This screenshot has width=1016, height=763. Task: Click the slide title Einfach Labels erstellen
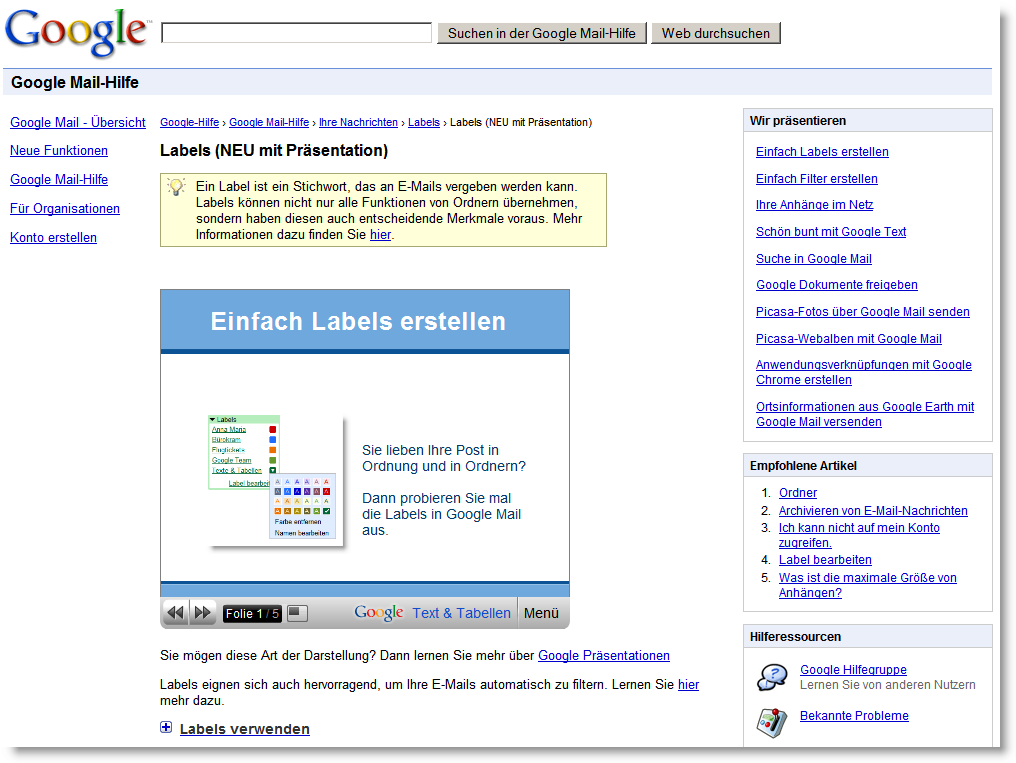point(358,321)
